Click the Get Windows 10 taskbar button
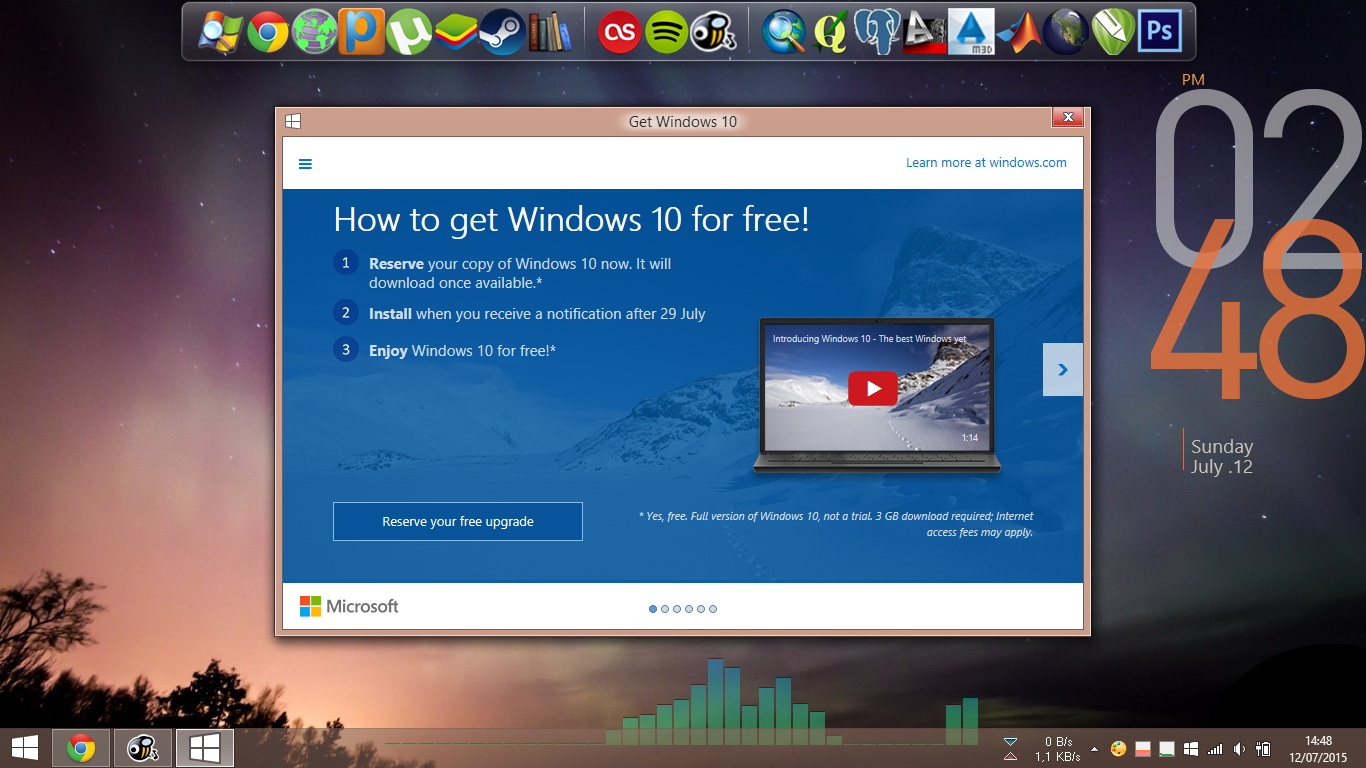This screenshot has width=1366, height=768. pos(205,748)
